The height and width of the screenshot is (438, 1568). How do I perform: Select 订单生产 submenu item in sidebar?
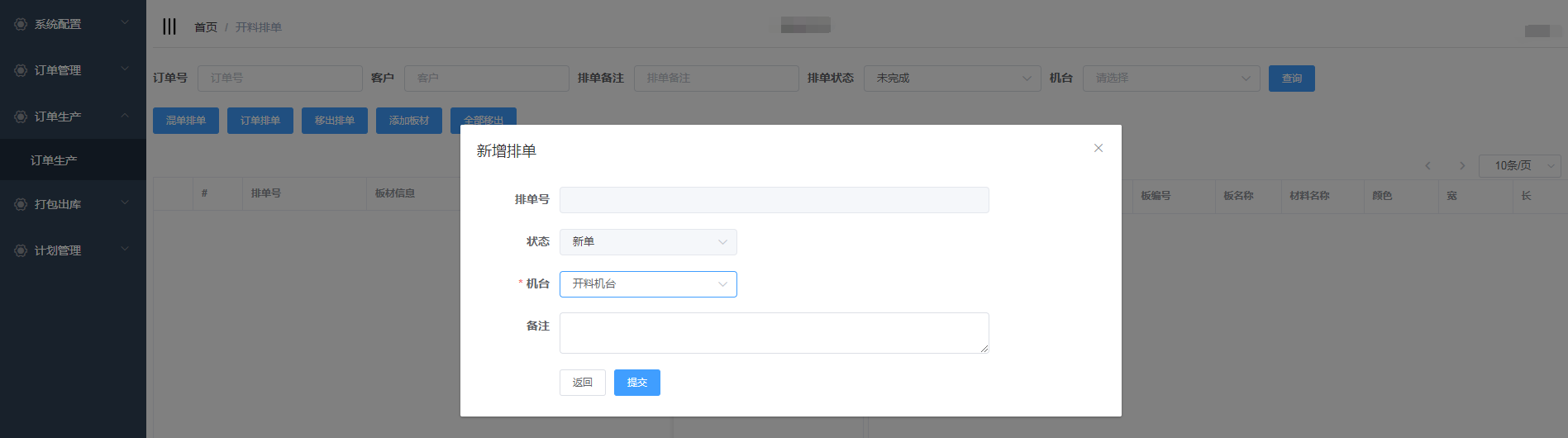tap(54, 160)
